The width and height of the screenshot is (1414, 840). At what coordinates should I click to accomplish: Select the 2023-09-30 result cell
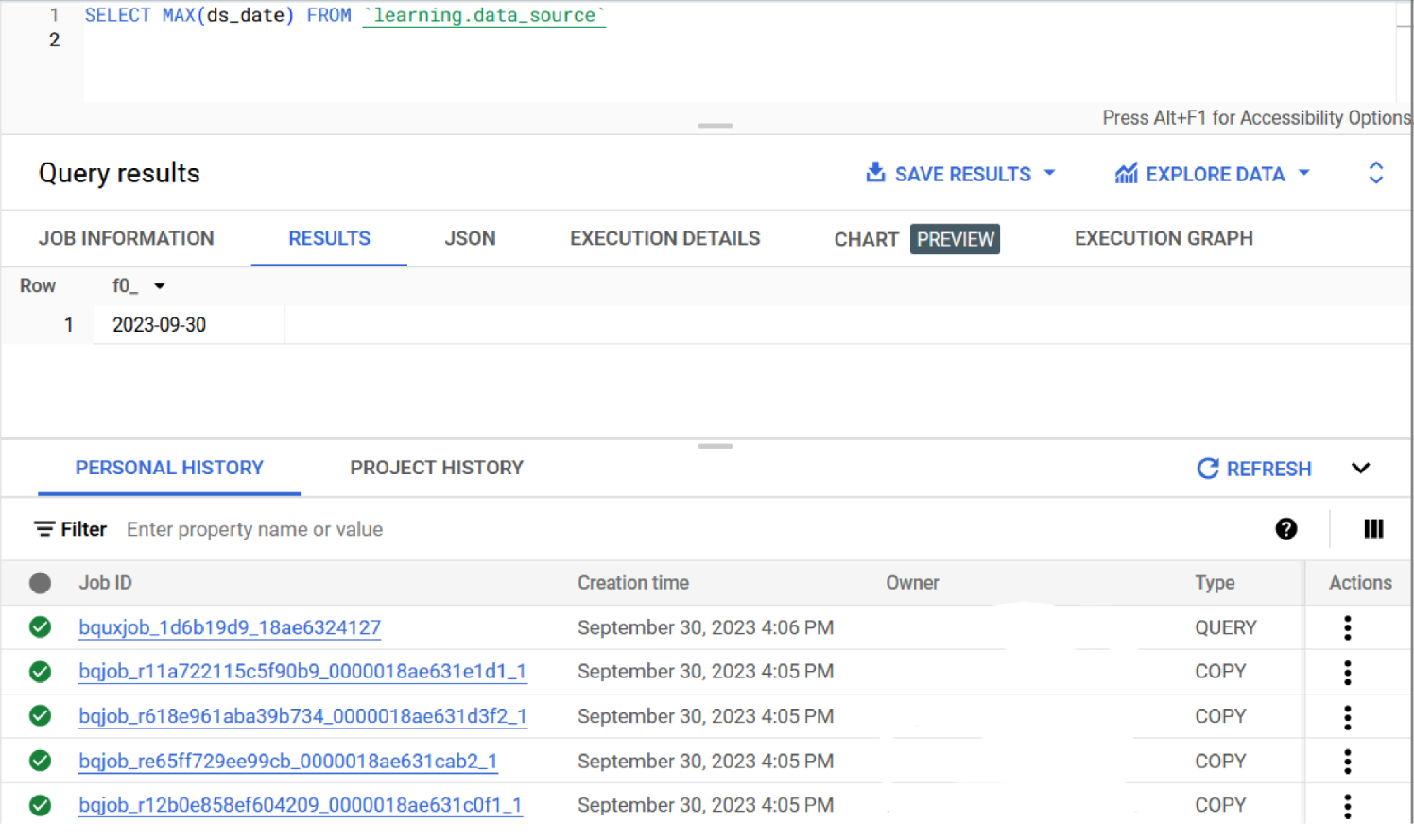189,325
